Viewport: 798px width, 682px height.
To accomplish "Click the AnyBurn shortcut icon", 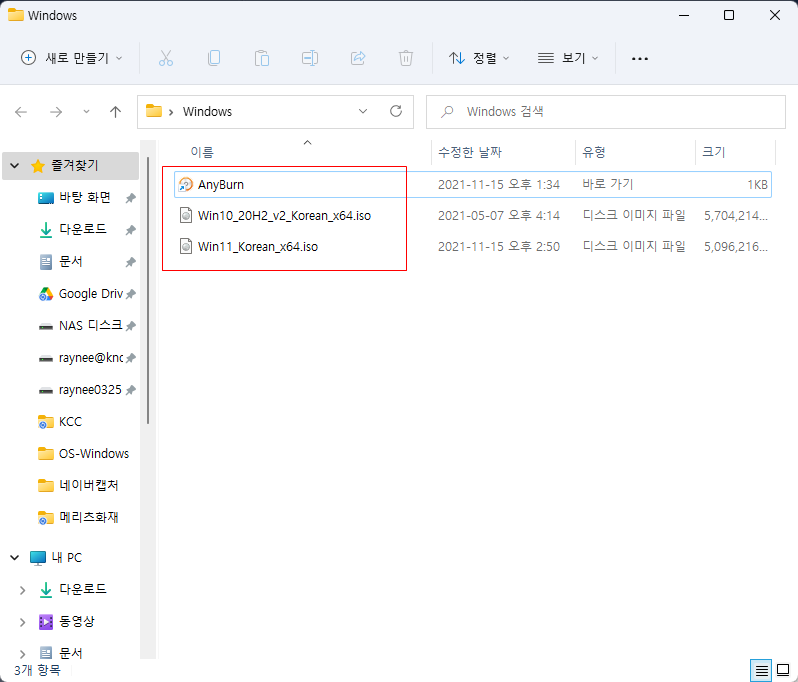I will pos(186,184).
